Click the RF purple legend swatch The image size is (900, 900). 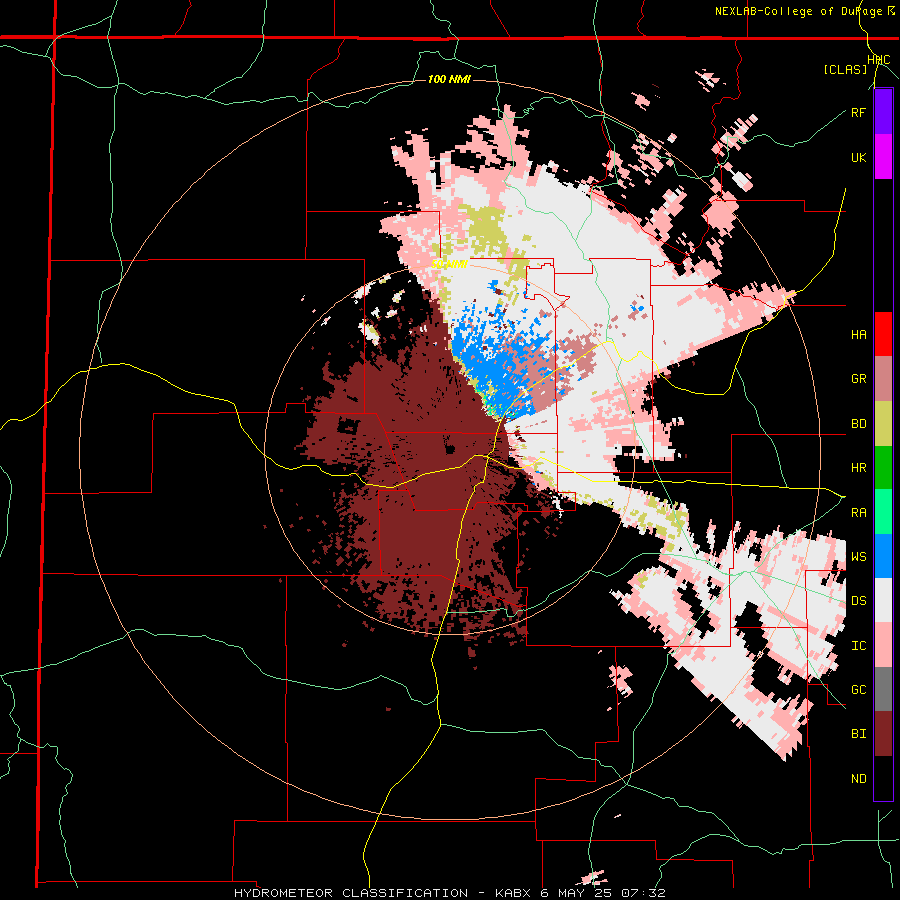tap(883, 112)
